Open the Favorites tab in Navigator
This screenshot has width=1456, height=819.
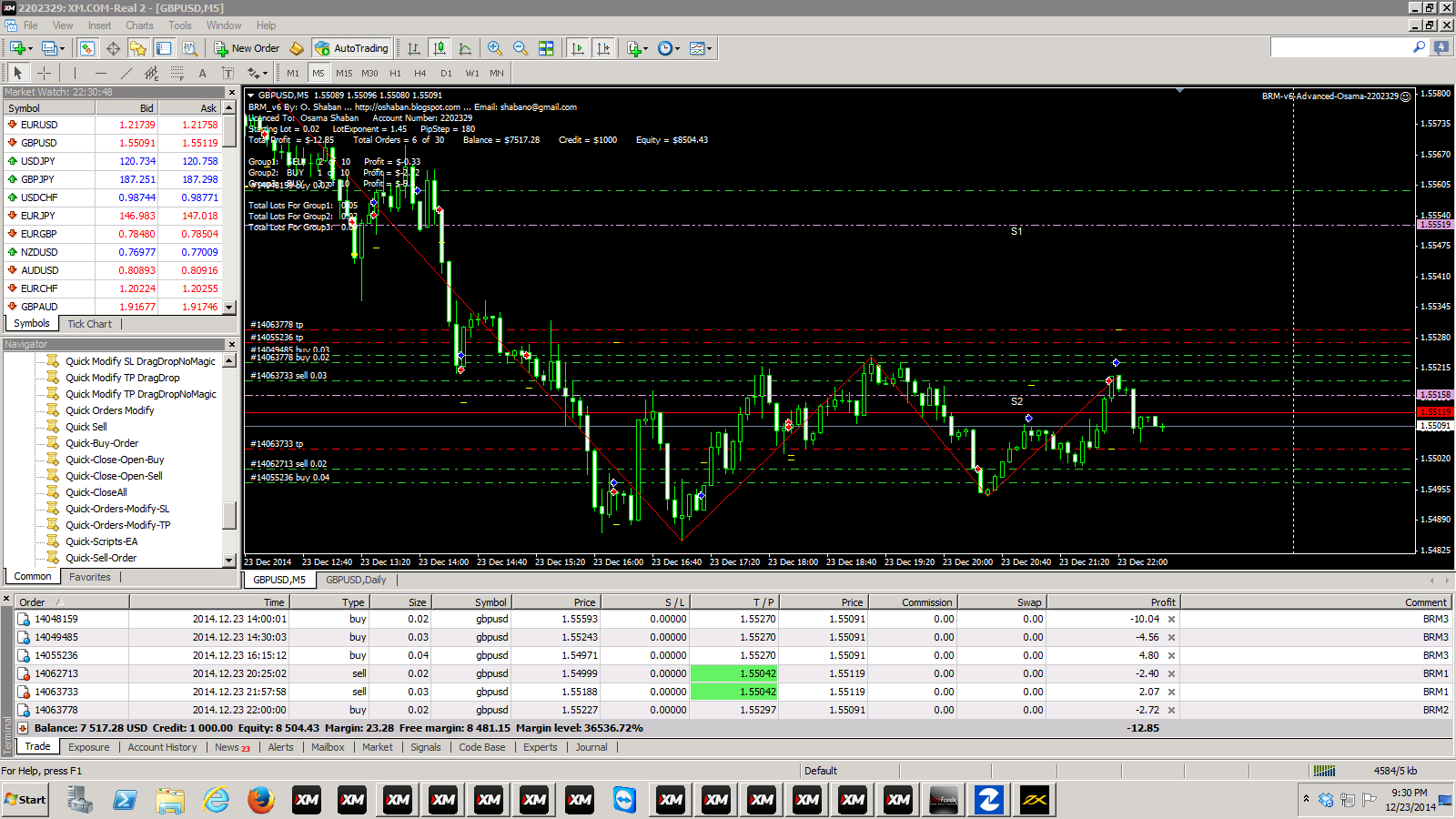tap(89, 577)
